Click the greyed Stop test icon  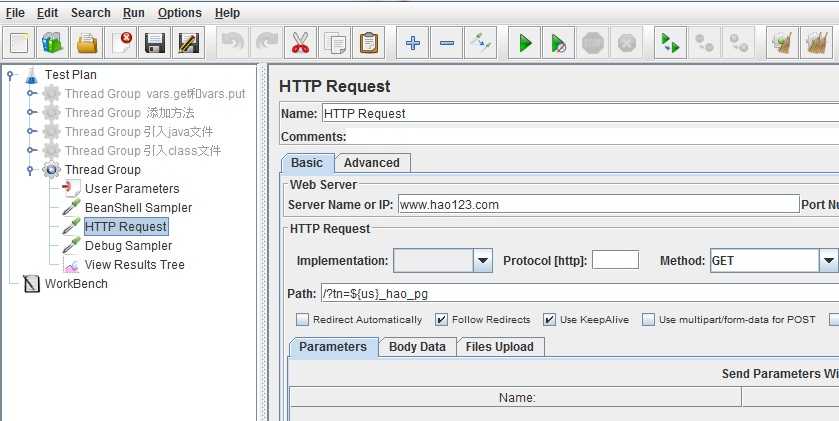pos(592,43)
